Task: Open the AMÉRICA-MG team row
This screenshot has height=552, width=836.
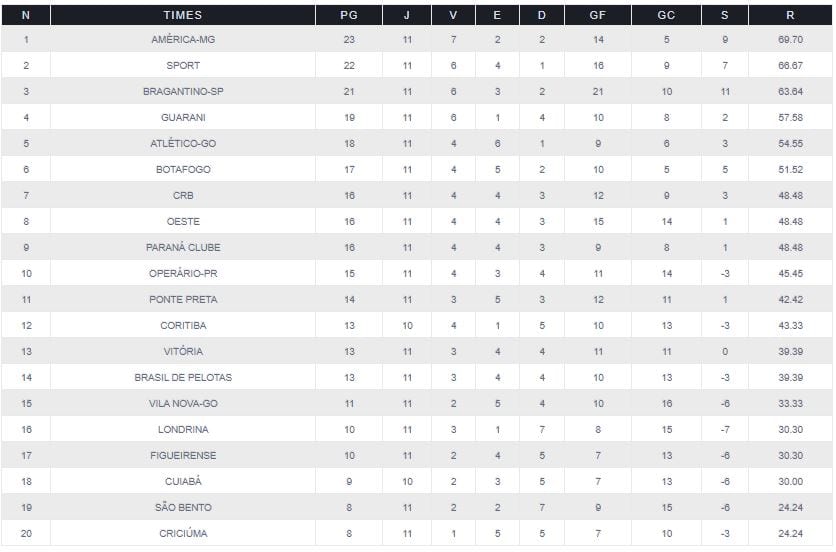Action: [183, 39]
